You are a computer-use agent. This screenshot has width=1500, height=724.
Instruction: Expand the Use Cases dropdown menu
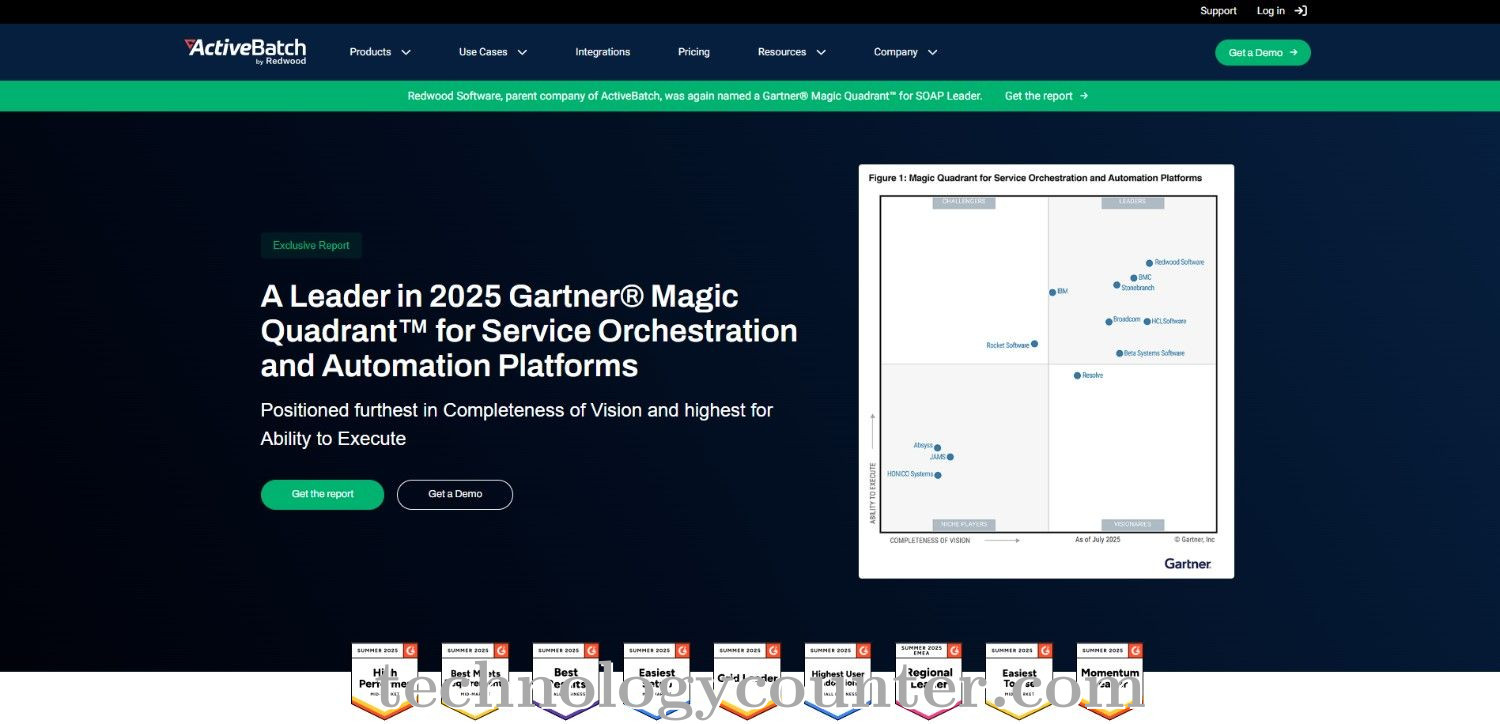(492, 52)
